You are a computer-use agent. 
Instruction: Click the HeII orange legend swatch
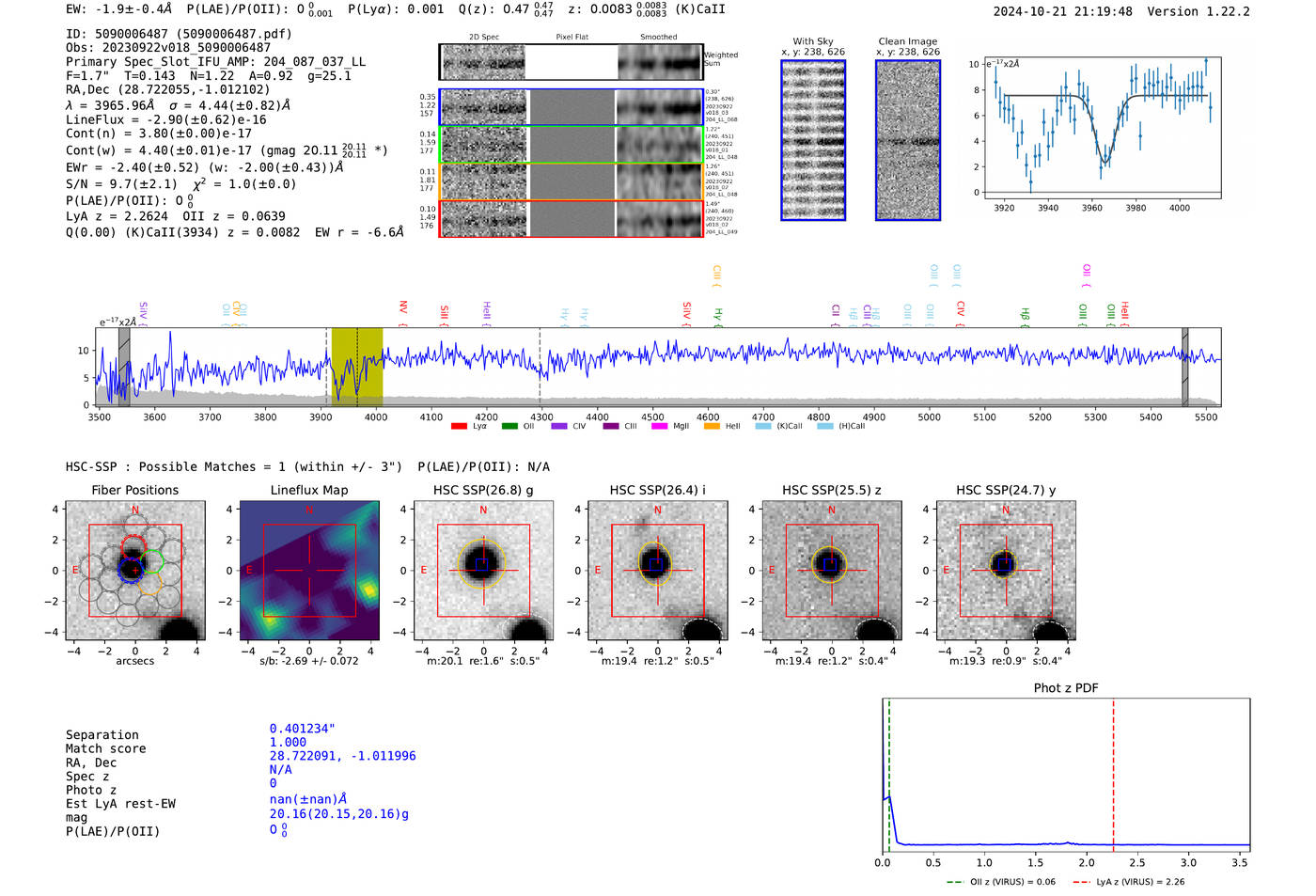point(712,427)
